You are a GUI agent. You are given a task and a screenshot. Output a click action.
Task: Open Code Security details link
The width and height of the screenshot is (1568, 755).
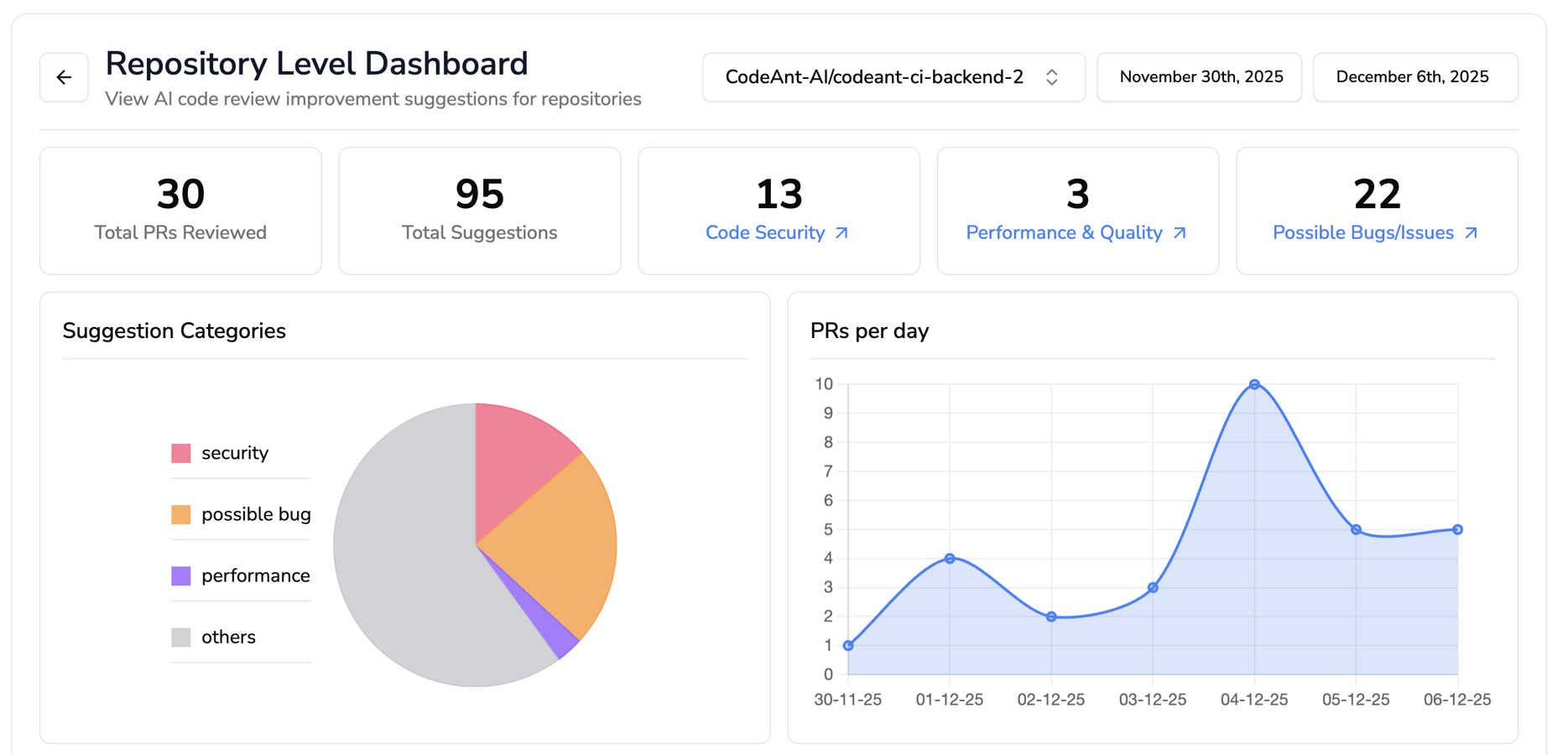coord(767,232)
